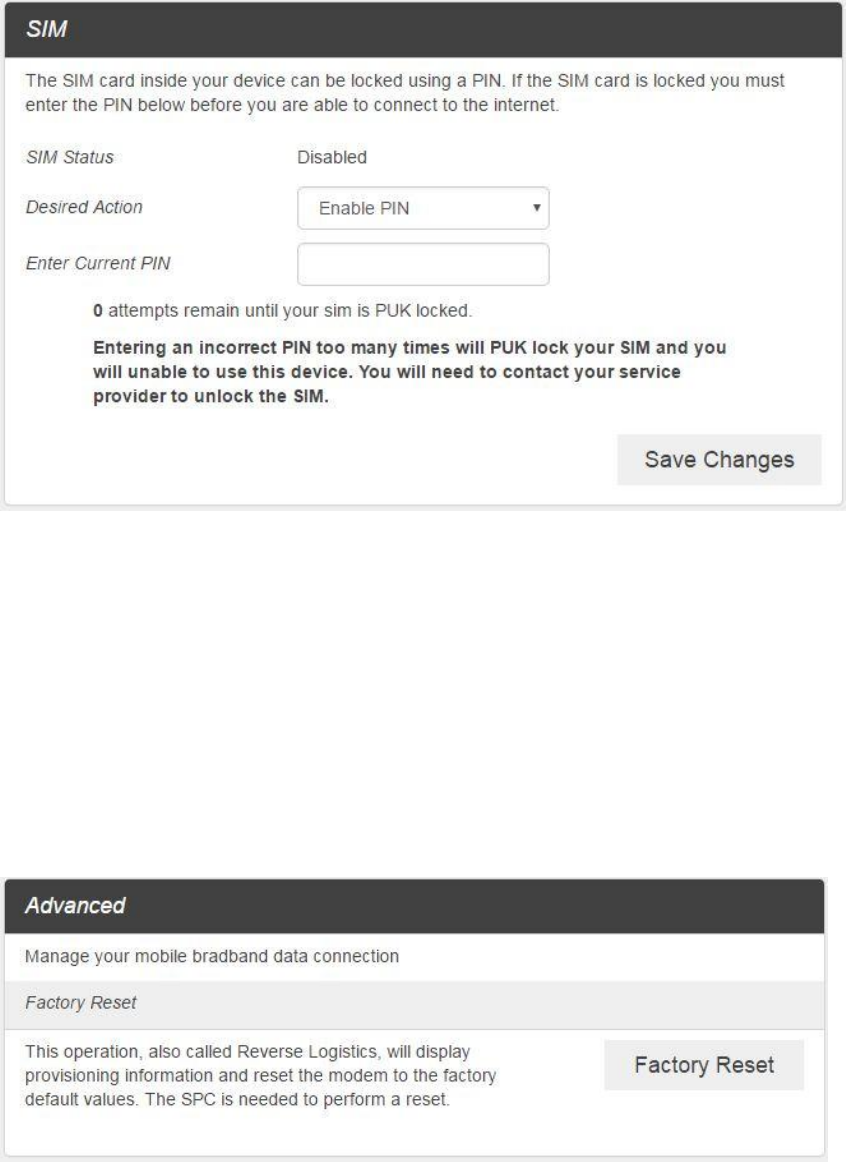Click the arrow on Enable PIN combo box
The width and height of the screenshot is (846, 1162).
pyautogui.click(x=536, y=208)
